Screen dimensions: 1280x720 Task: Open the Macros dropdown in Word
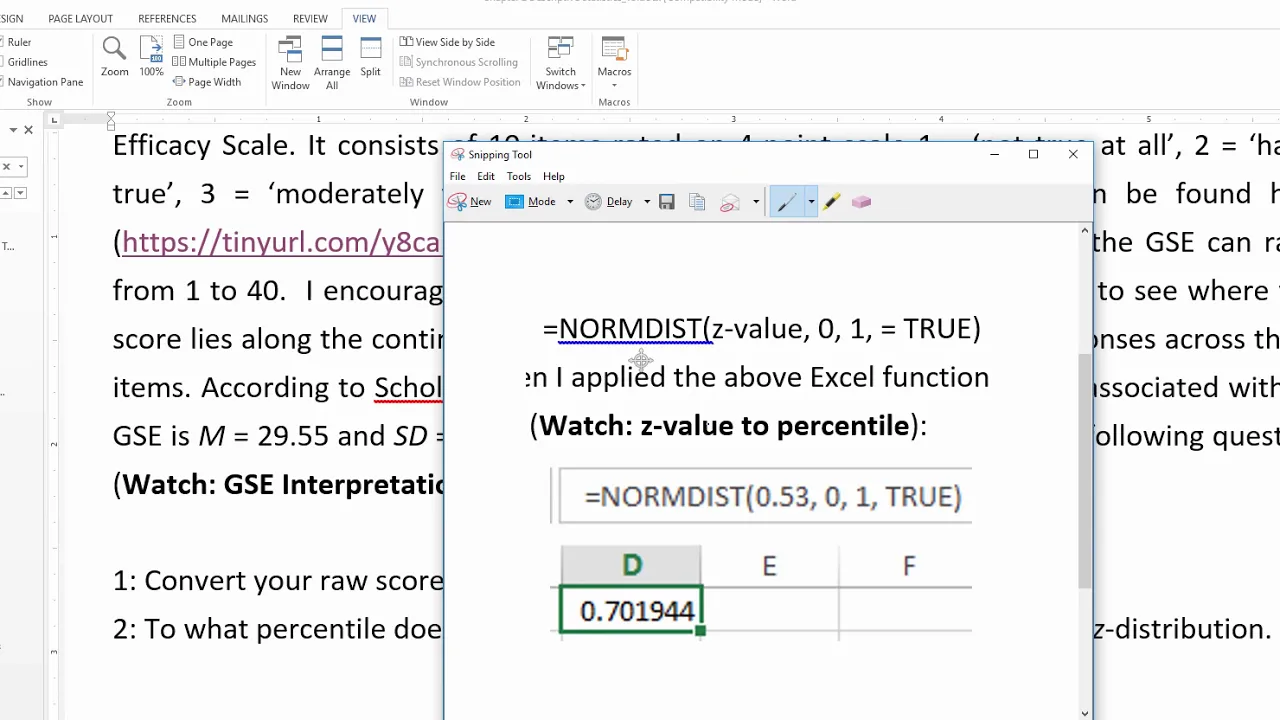614,64
